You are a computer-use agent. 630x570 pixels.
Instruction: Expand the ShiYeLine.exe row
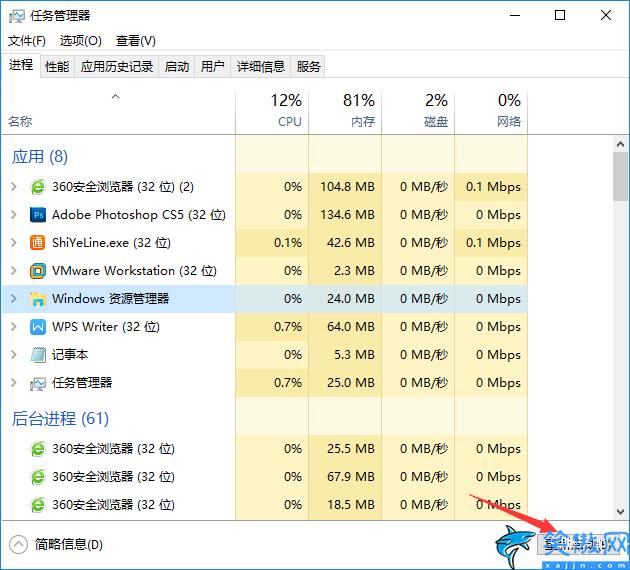14,243
